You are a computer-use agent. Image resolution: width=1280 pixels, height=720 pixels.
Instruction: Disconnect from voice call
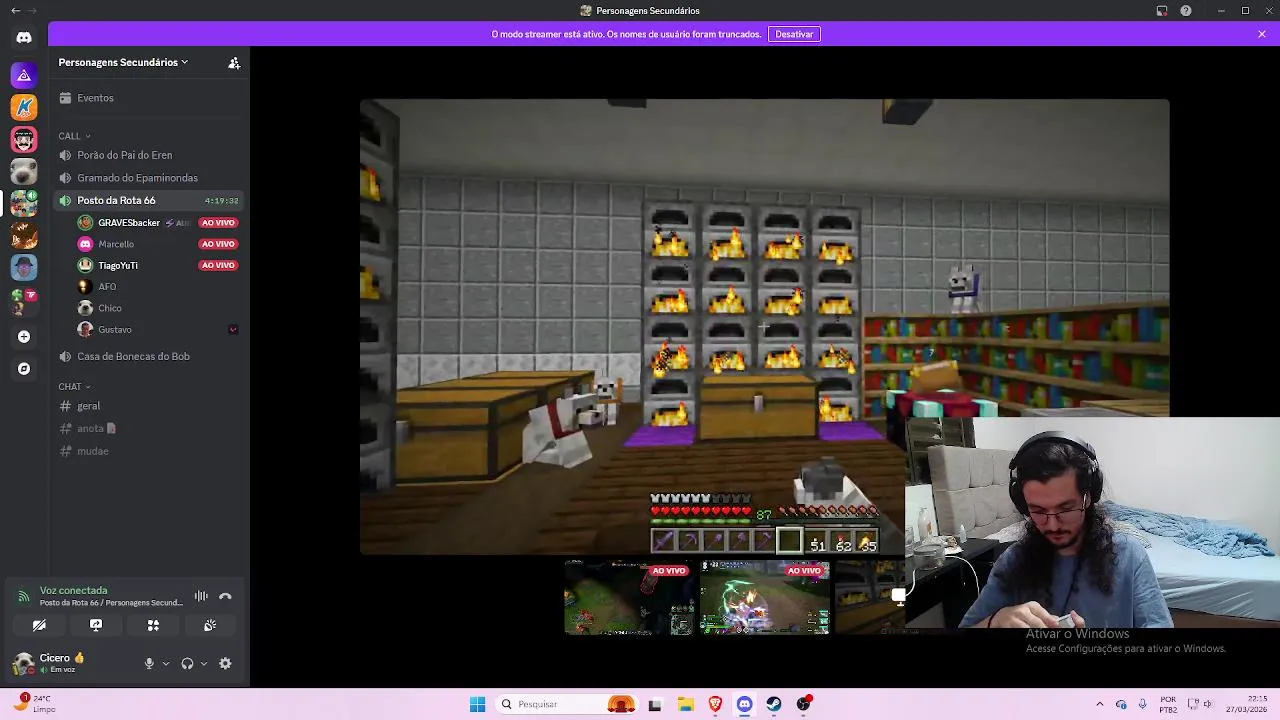[225, 596]
